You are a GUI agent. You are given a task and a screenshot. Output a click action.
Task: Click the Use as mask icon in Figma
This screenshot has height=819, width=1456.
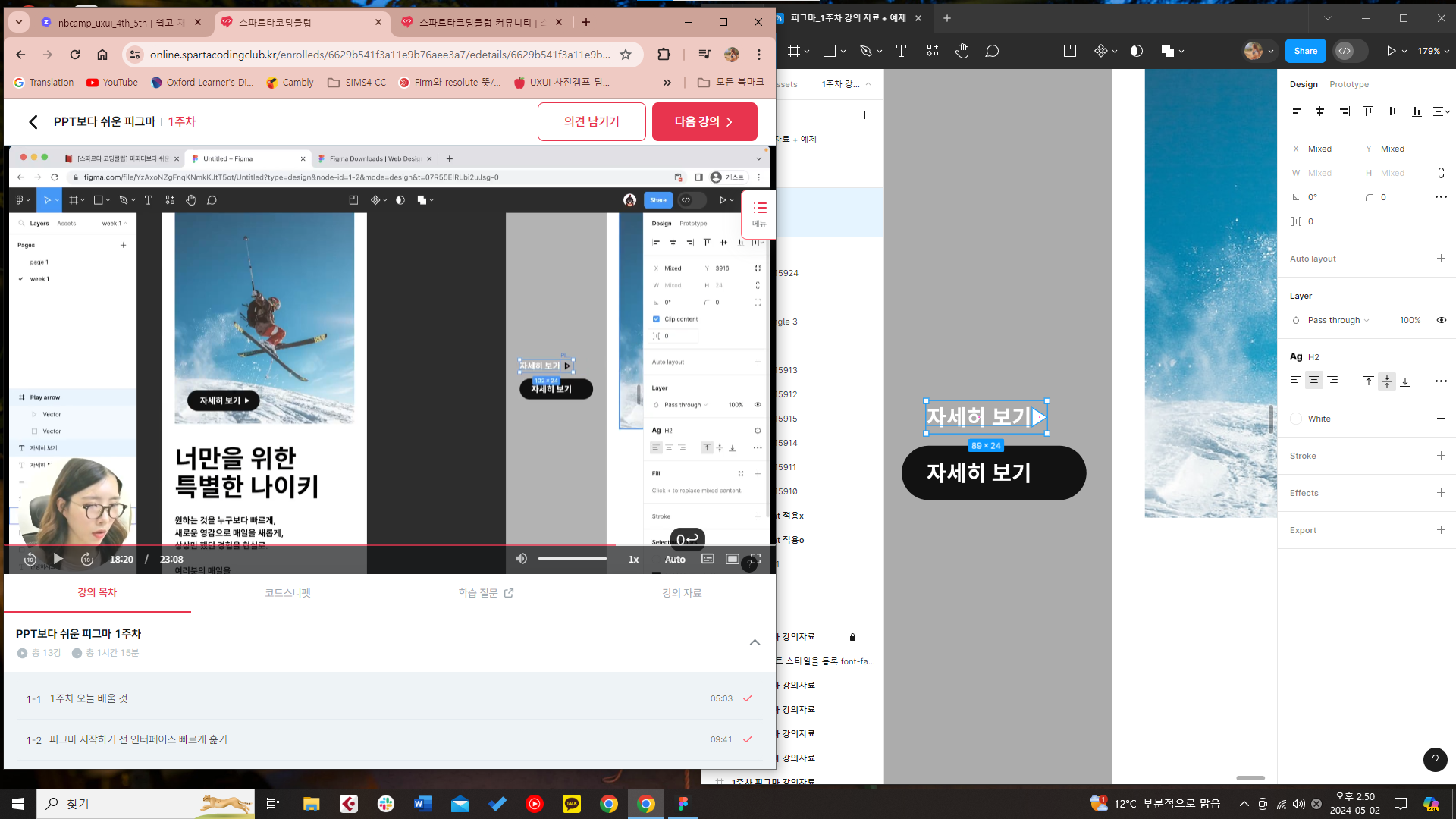click(x=1136, y=51)
